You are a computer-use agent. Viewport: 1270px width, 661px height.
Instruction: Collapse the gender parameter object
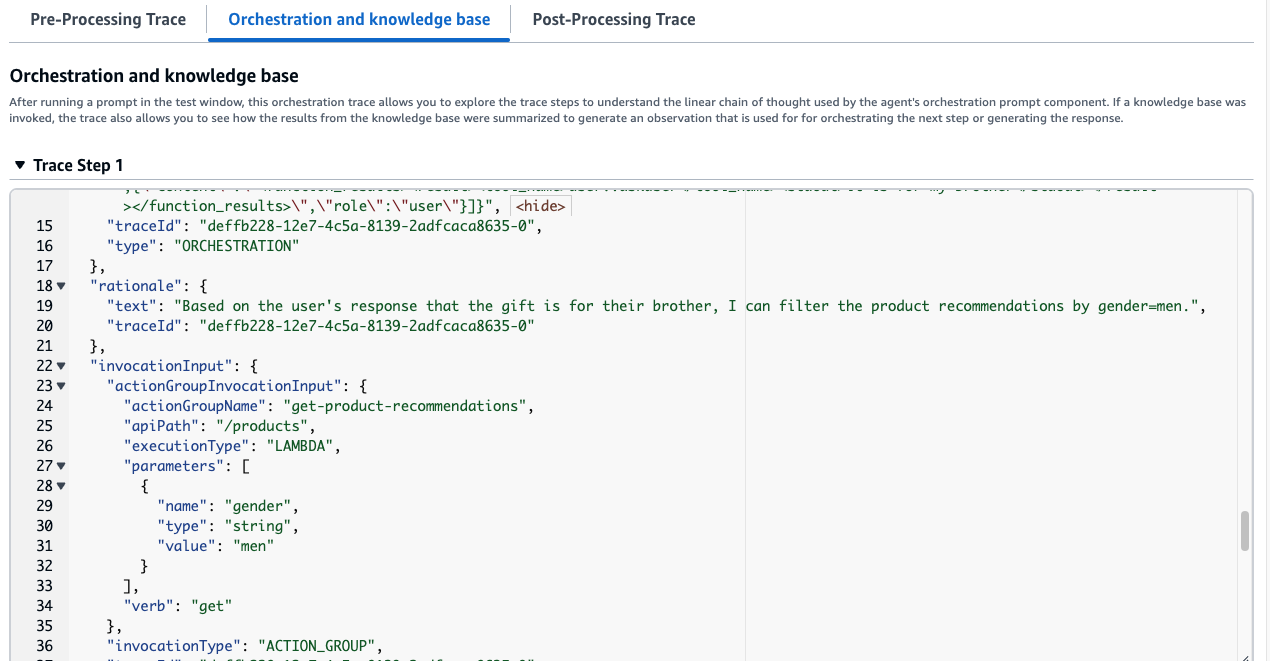click(x=62, y=485)
